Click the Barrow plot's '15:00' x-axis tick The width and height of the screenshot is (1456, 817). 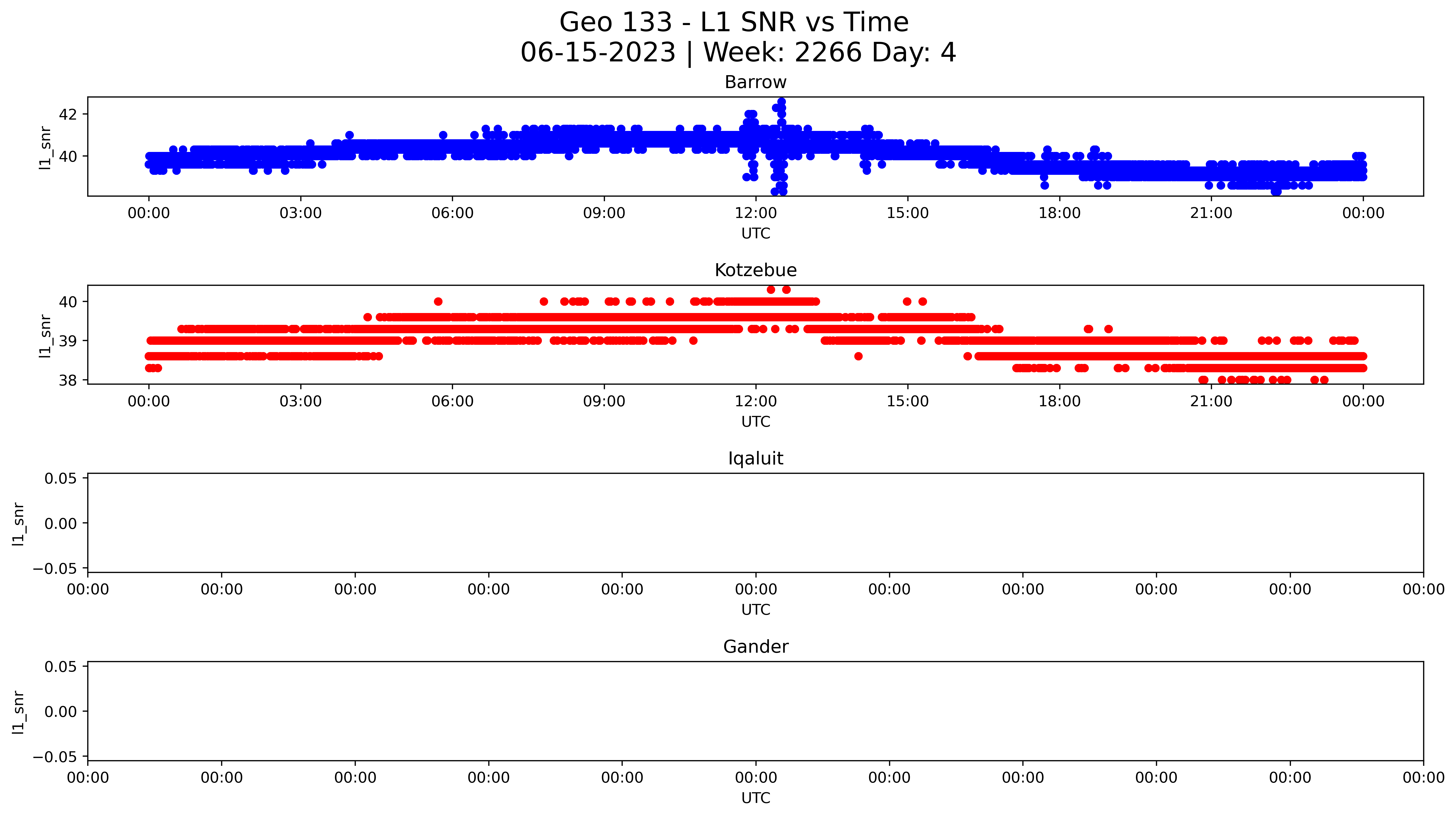pos(908,213)
